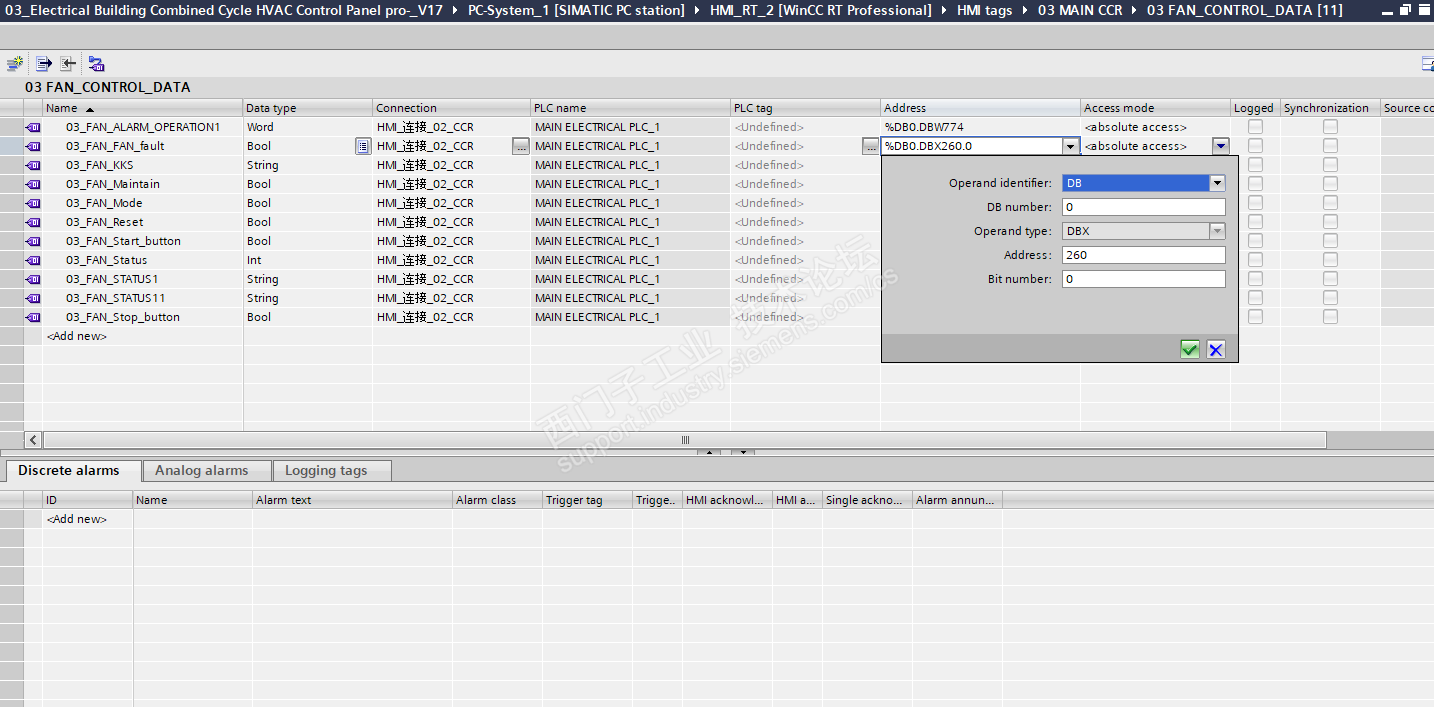1434x707 pixels.
Task: Tick Synchronization checkbox for 03_FAN_Status
Action: [x=1330, y=260]
